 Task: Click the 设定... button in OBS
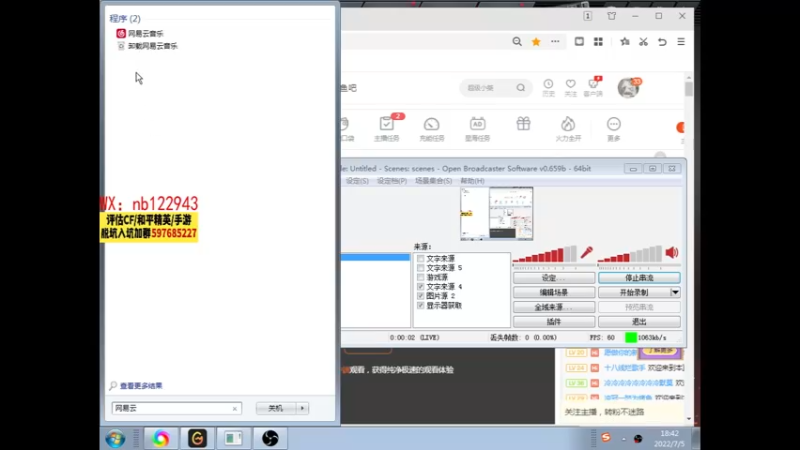pyautogui.click(x=554, y=278)
